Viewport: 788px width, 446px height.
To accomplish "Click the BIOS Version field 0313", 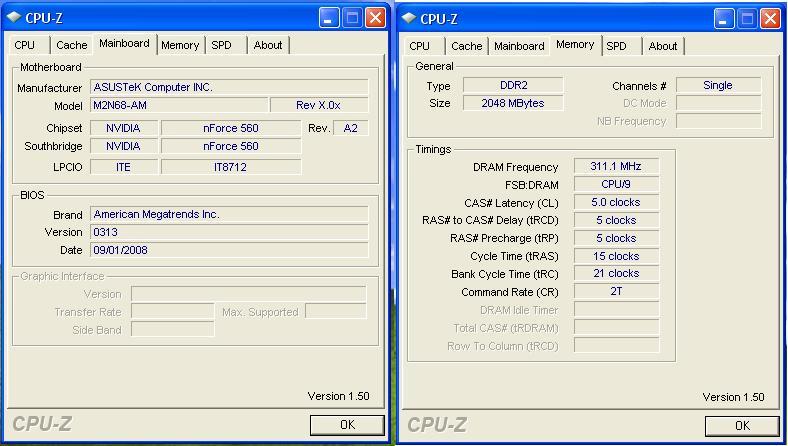I will coord(229,232).
